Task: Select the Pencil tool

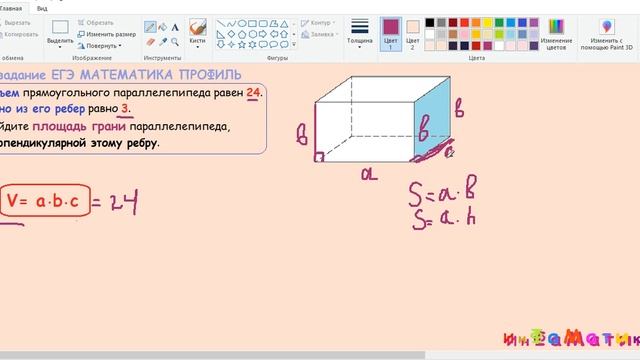Action: (150, 27)
